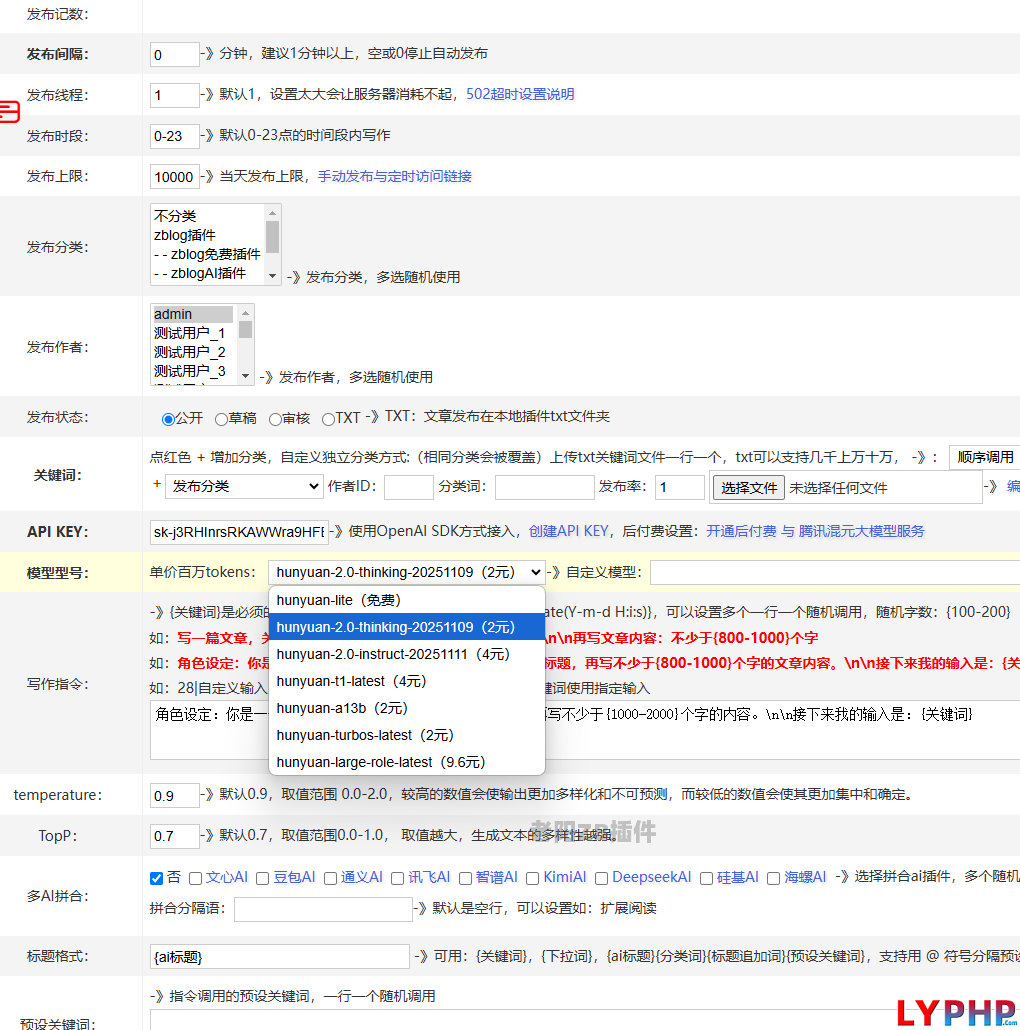1020x1030 pixels.
Task: Open the 502超时设置说明 link
Action: point(520,95)
